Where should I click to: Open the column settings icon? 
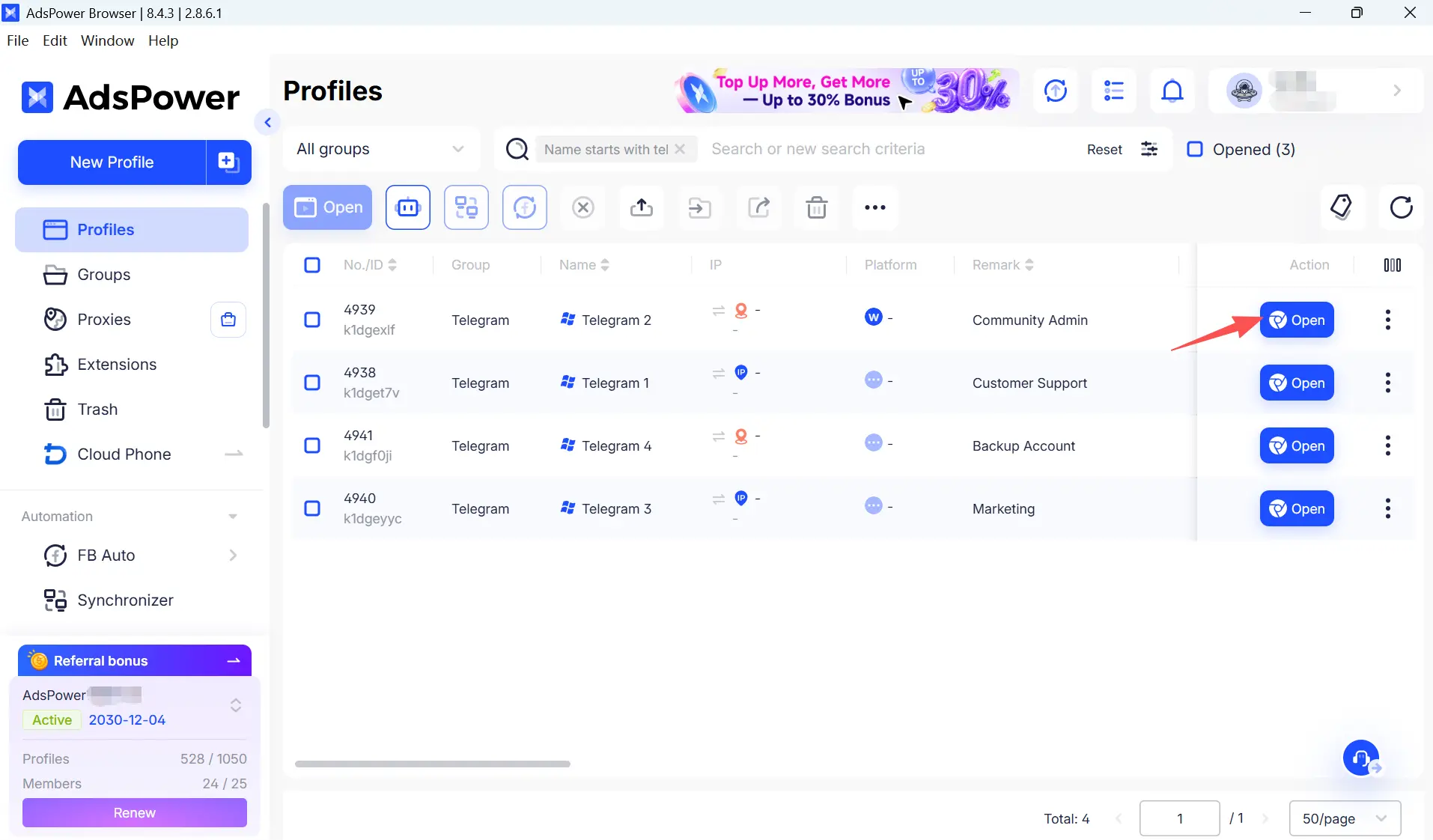coord(1393,265)
